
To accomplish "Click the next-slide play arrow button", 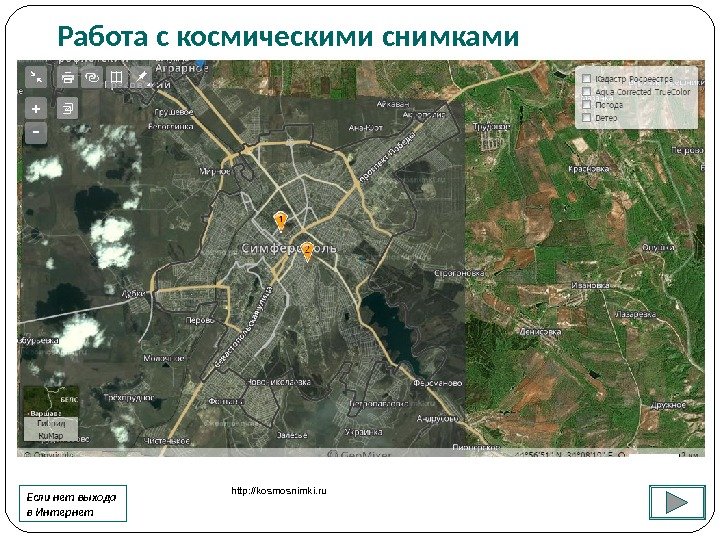I will [677, 502].
